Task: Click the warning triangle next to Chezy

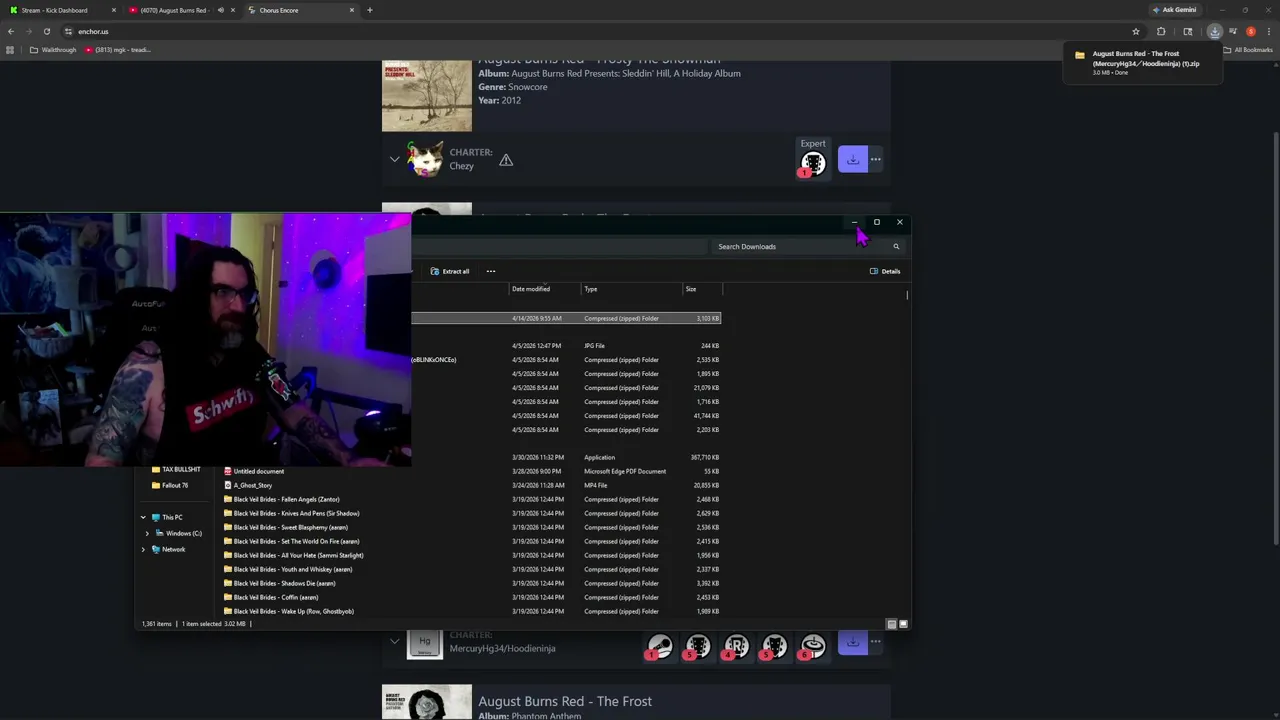Action: click(x=506, y=160)
